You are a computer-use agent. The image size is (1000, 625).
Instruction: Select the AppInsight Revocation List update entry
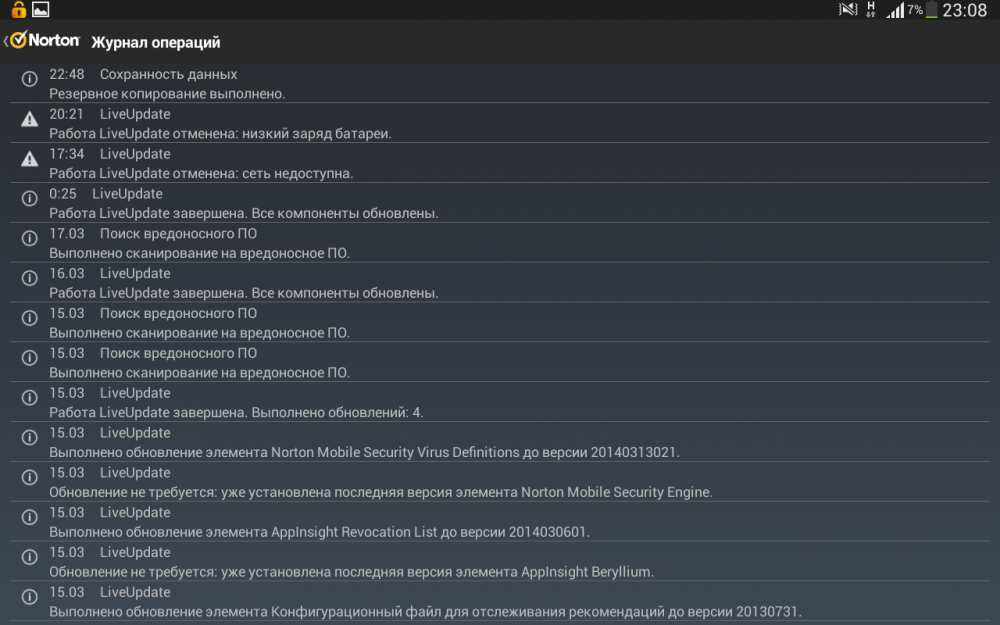coord(319,532)
